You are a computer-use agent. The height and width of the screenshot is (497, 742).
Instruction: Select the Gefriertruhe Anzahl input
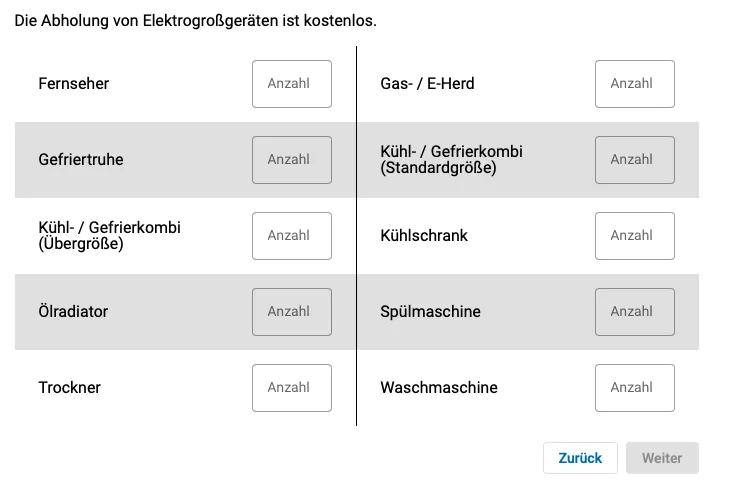(292, 160)
